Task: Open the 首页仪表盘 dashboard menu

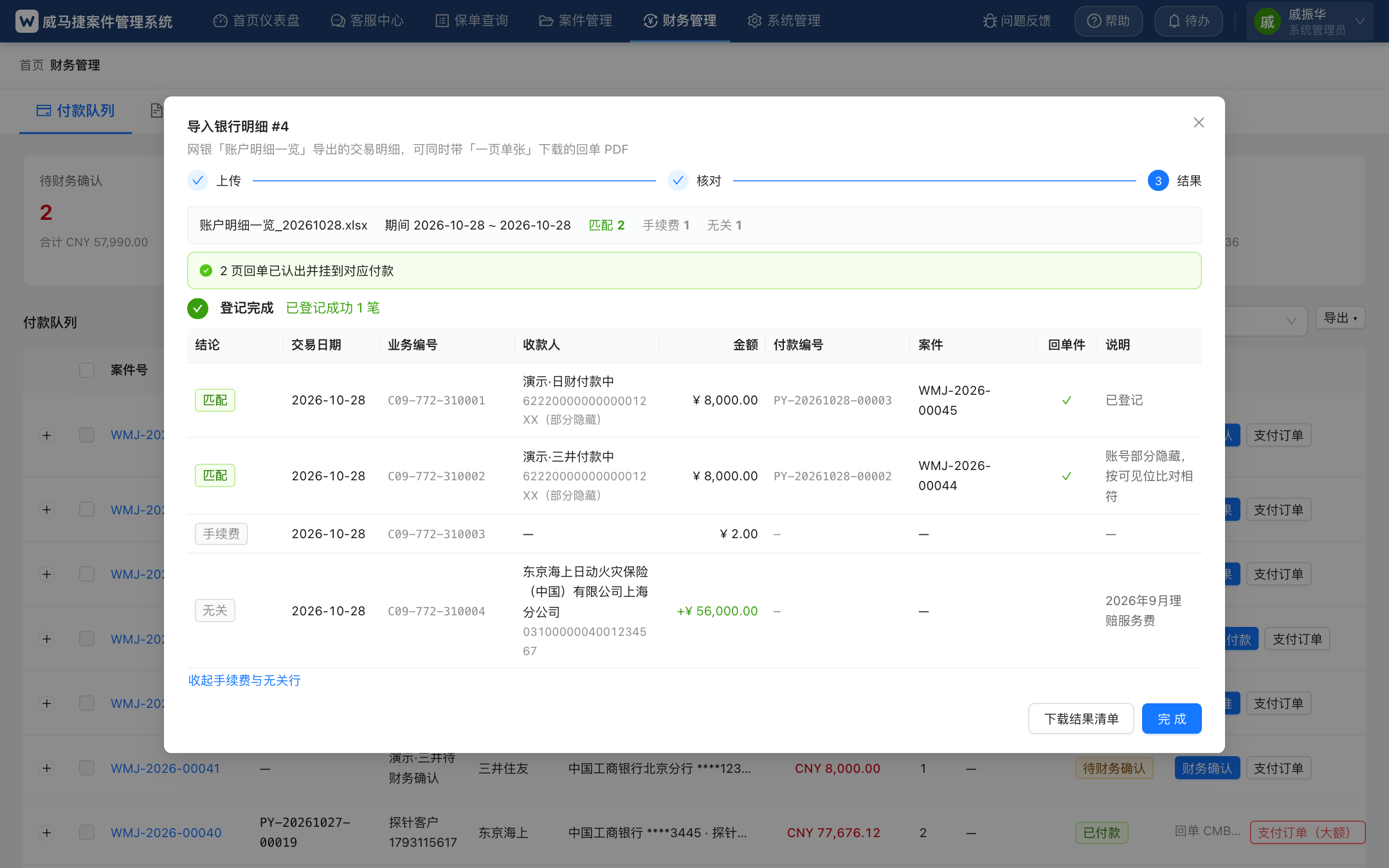Action: 257,21
